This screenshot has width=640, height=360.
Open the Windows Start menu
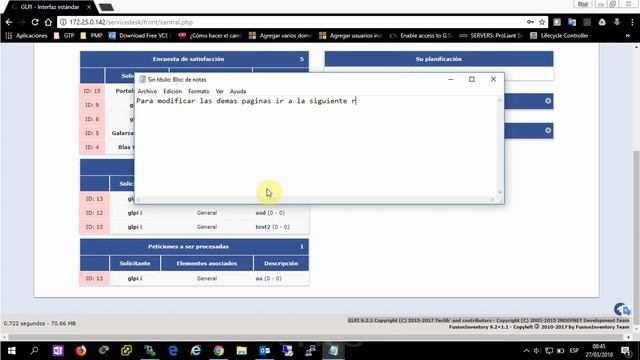click(11, 351)
